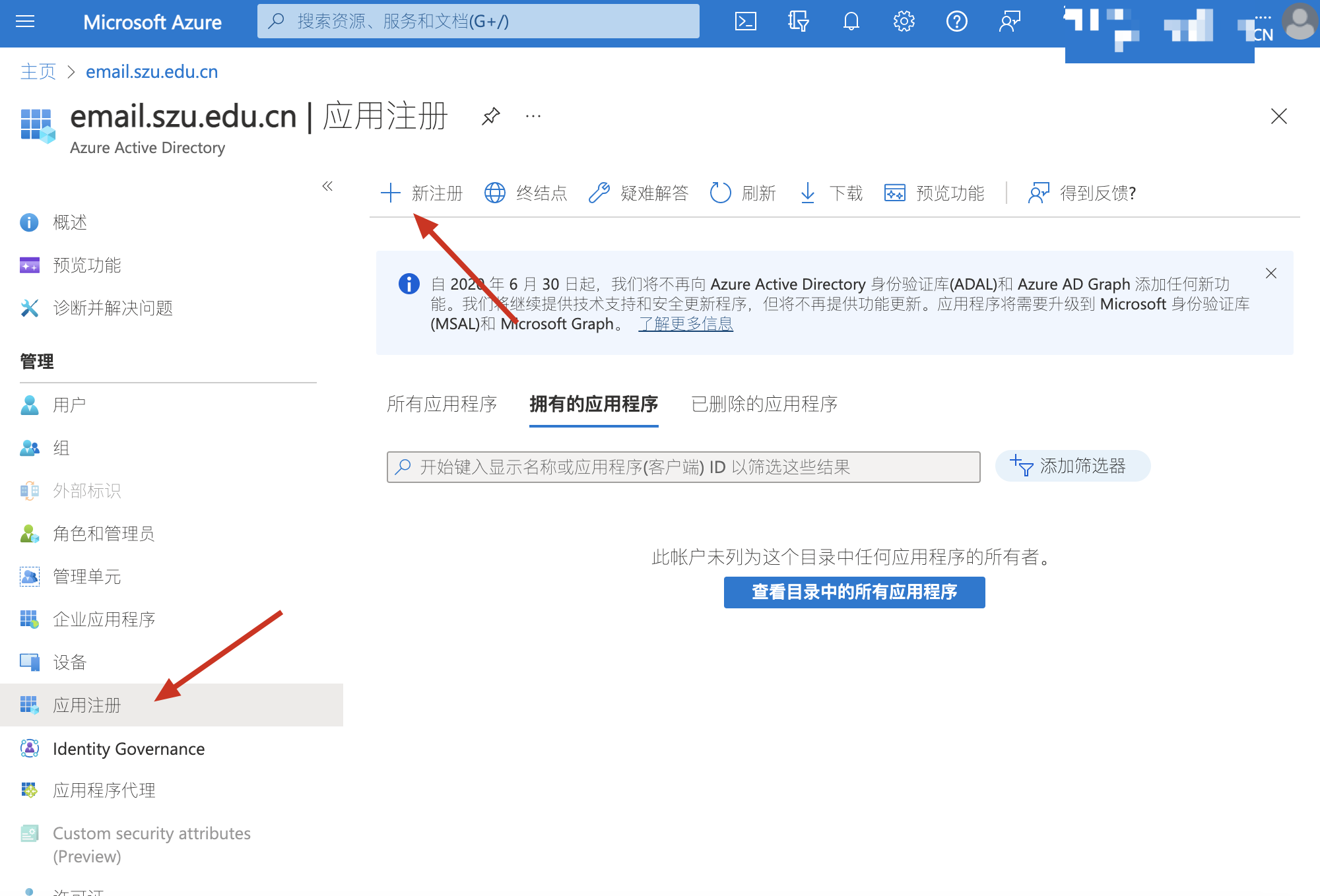Click the app name filter search field

[683, 467]
